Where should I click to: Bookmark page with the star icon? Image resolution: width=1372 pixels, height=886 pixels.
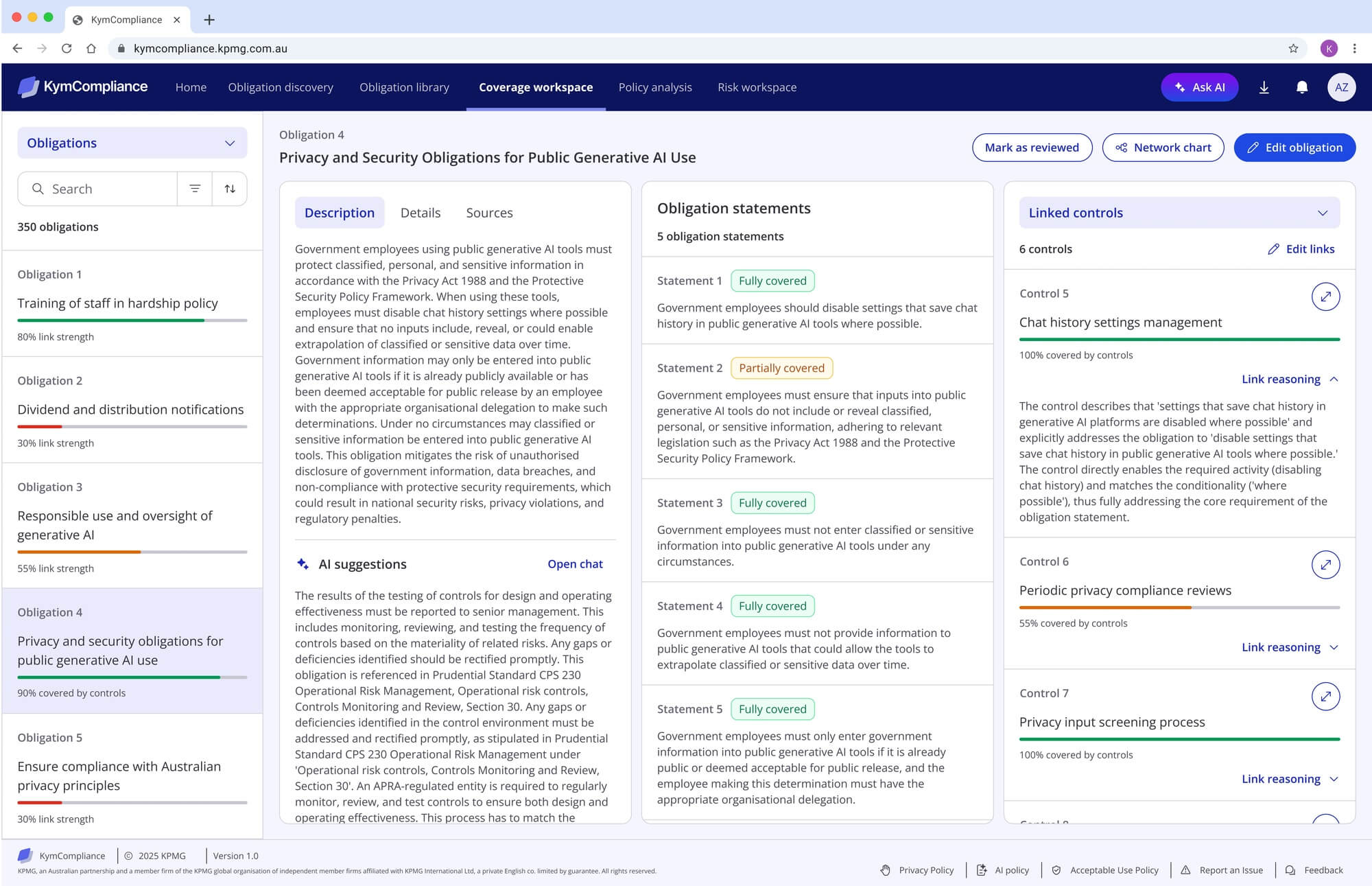point(1293,48)
